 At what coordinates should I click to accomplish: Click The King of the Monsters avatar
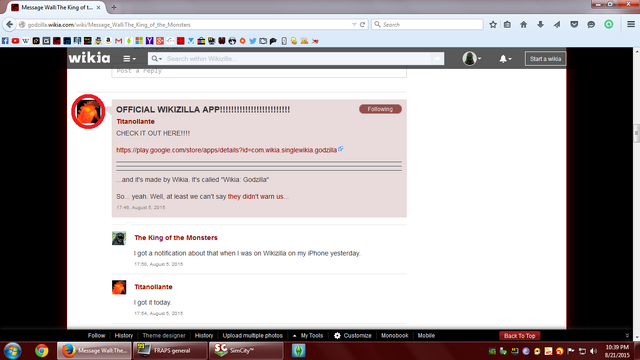(119, 238)
